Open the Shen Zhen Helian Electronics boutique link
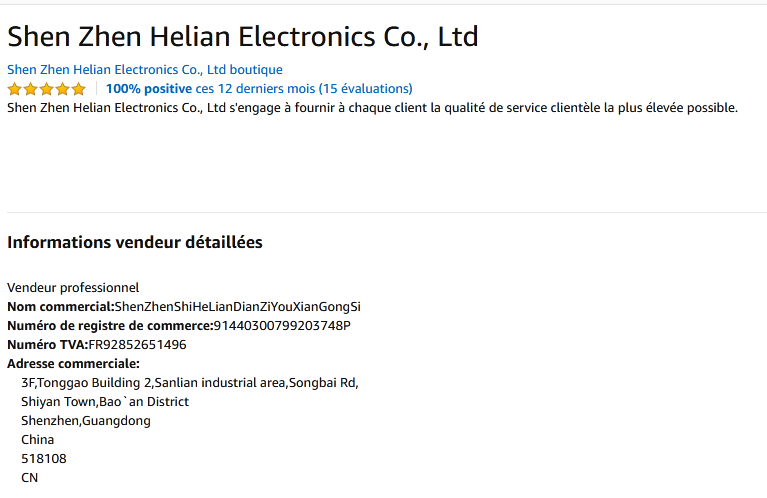The image size is (767, 498). (145, 70)
